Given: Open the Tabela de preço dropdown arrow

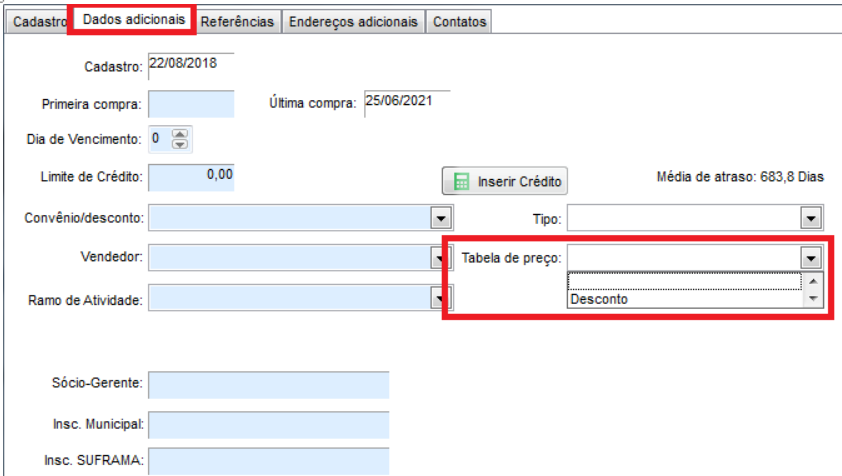Looking at the screenshot, I should coord(810,258).
